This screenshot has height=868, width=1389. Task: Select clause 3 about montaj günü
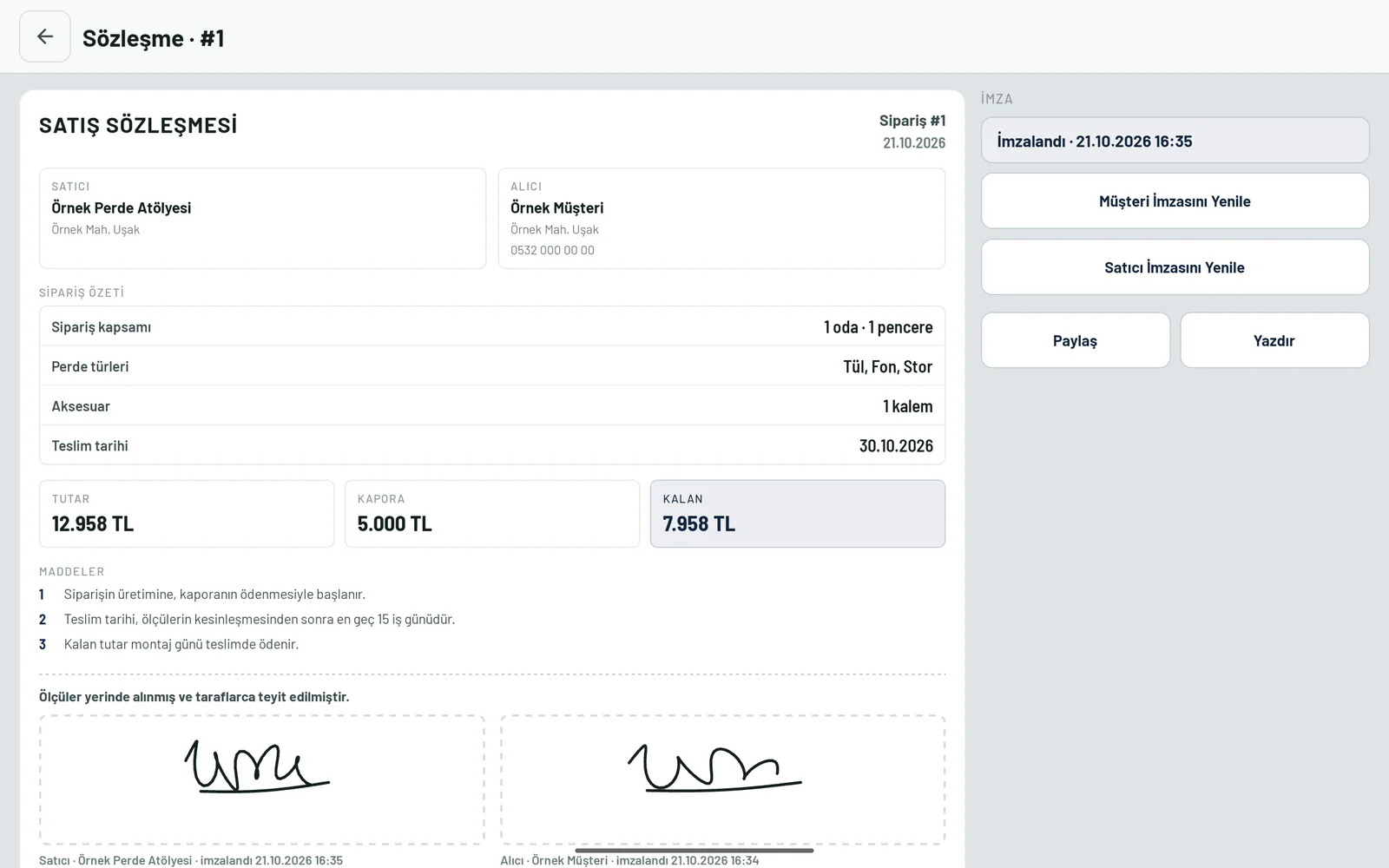coord(181,644)
